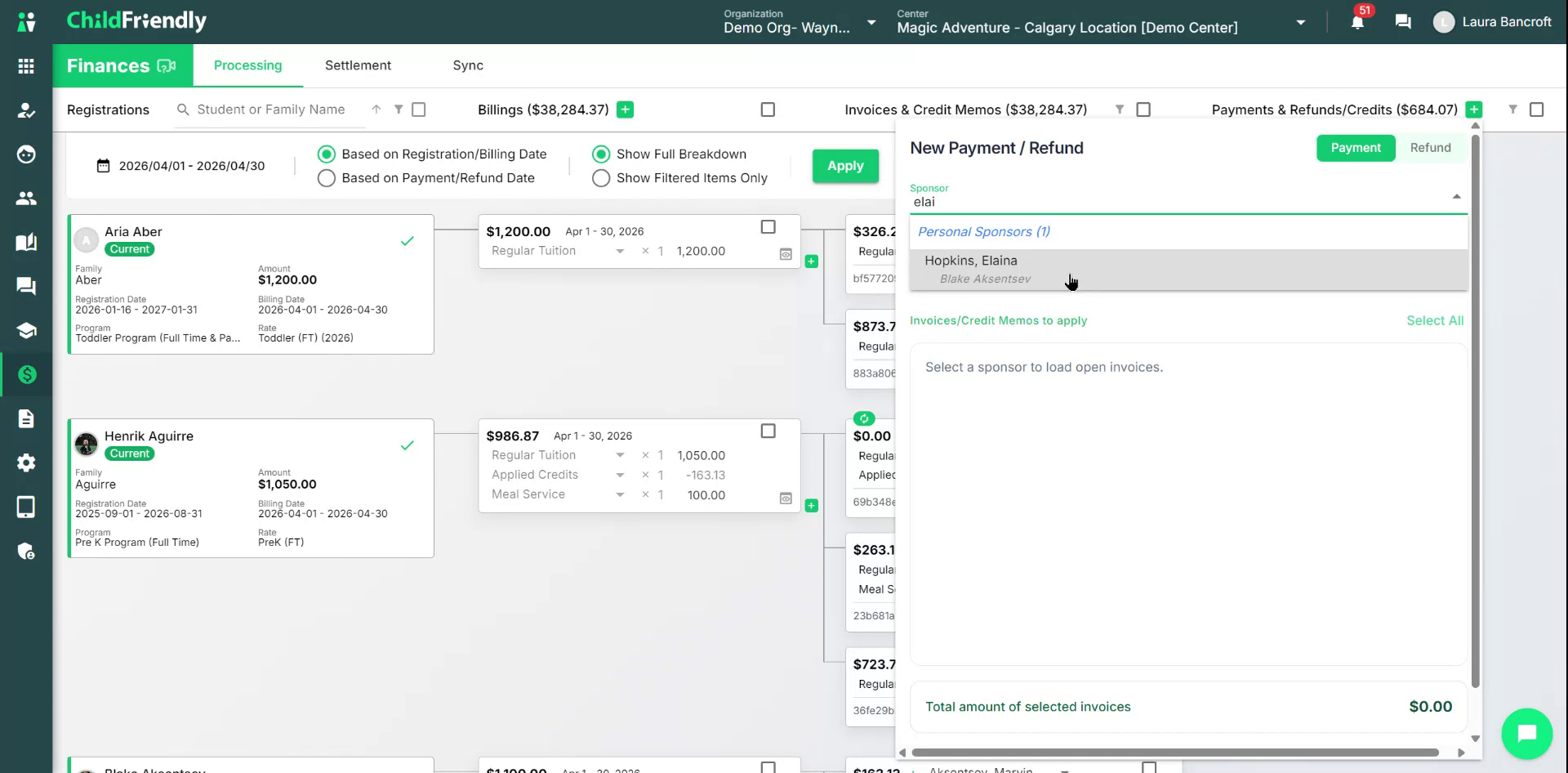Open the floating chat support button
Screen dimensions: 1568x773
(1526, 733)
